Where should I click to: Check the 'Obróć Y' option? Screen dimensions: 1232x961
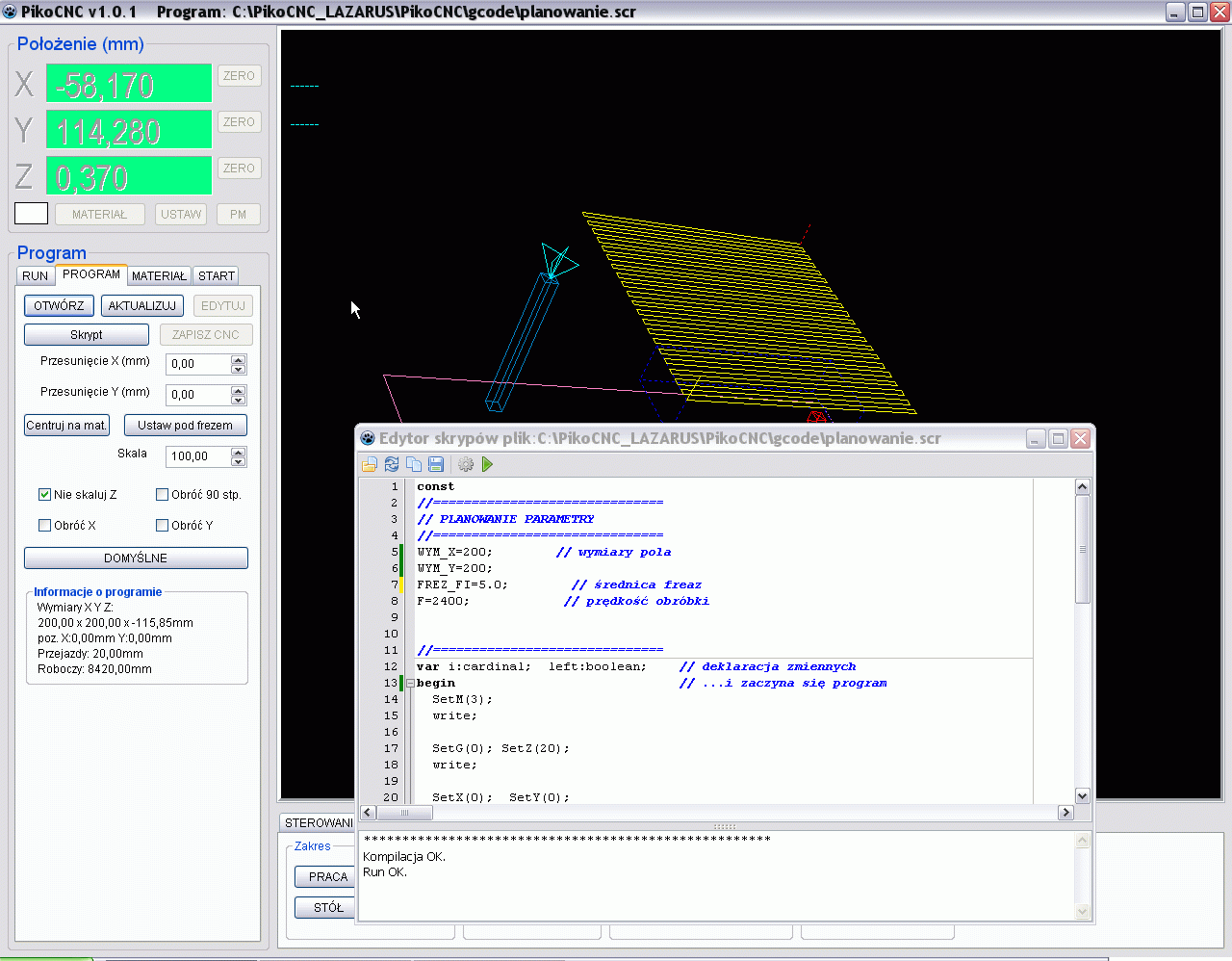[x=162, y=525]
